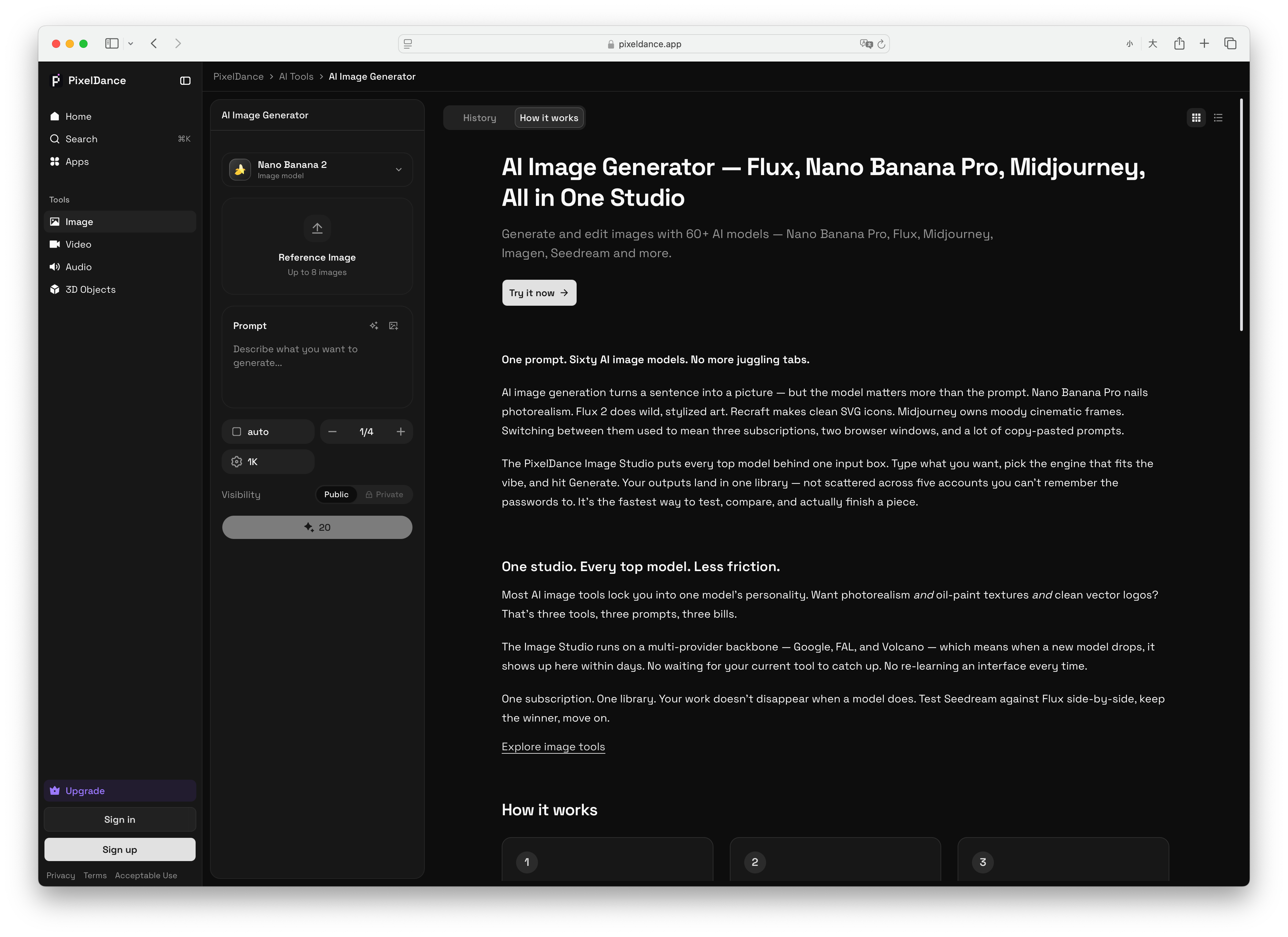Collapse the PixelDance sidebar panel icon
This screenshot has height=937, width=1288.
(x=185, y=81)
